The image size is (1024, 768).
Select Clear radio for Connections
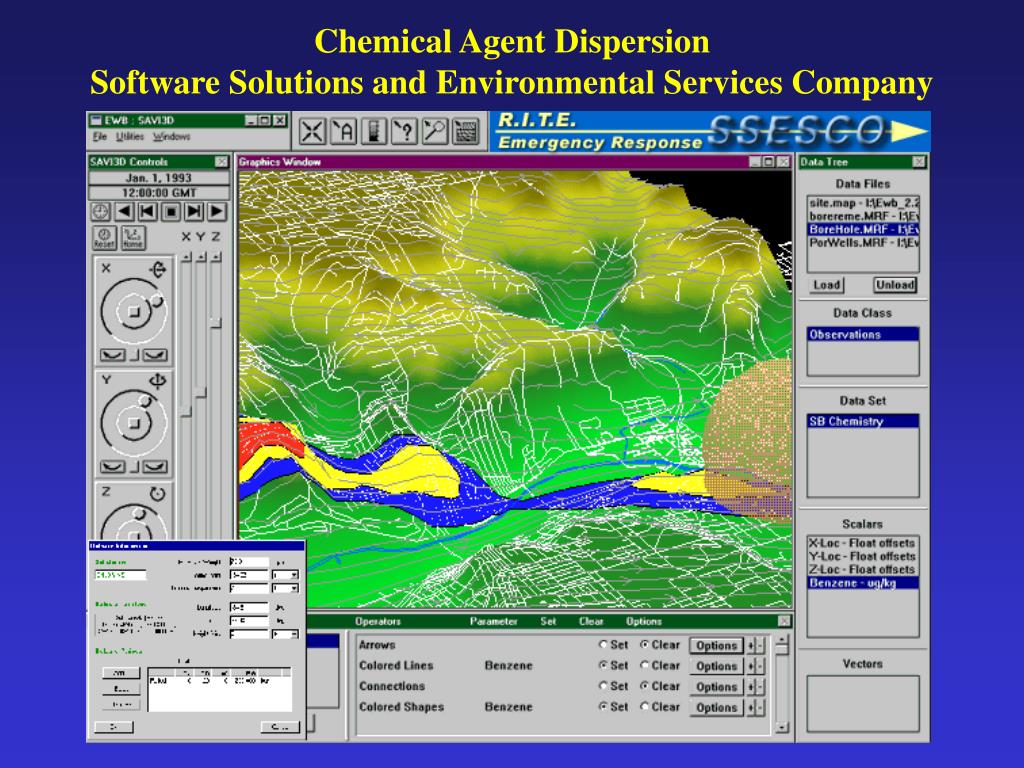point(645,686)
